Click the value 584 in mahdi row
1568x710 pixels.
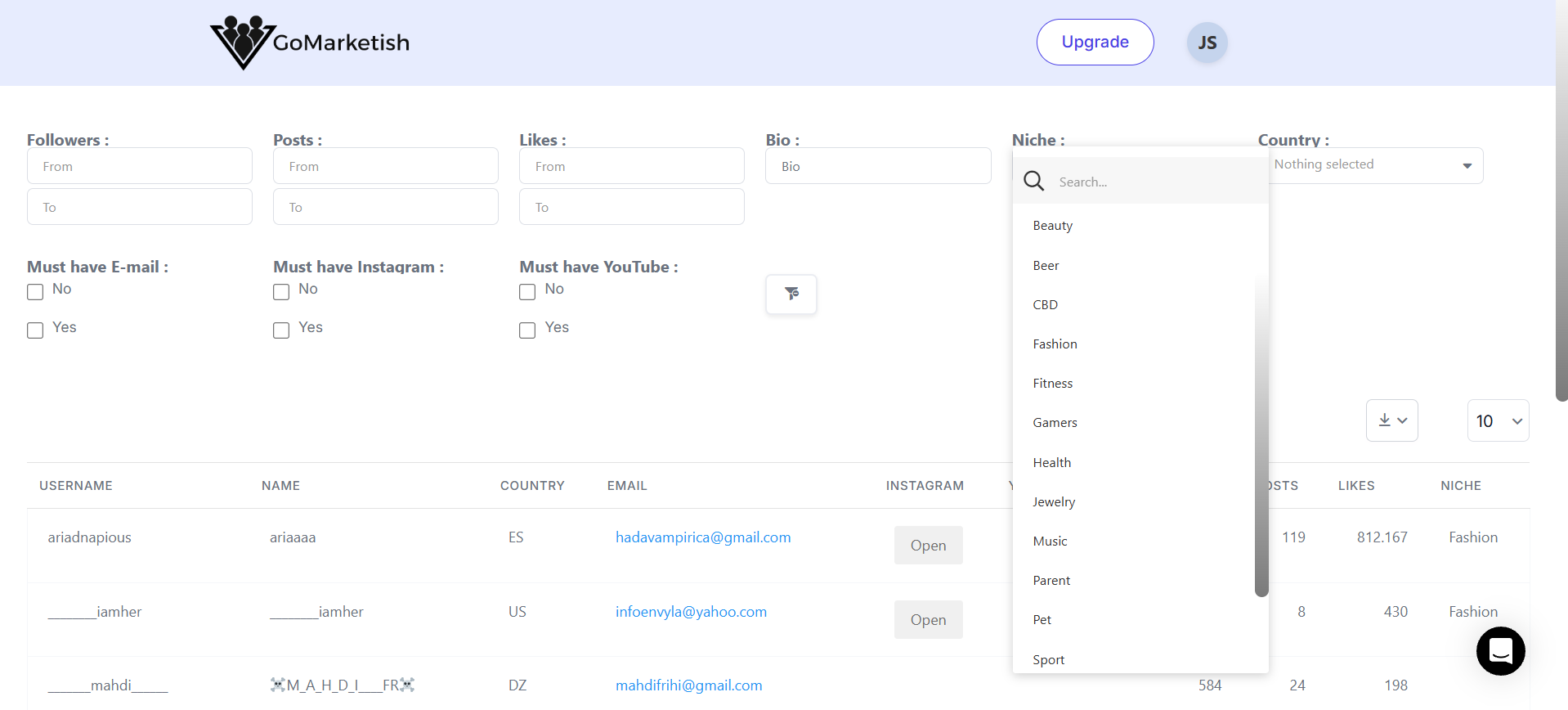[1210, 685]
